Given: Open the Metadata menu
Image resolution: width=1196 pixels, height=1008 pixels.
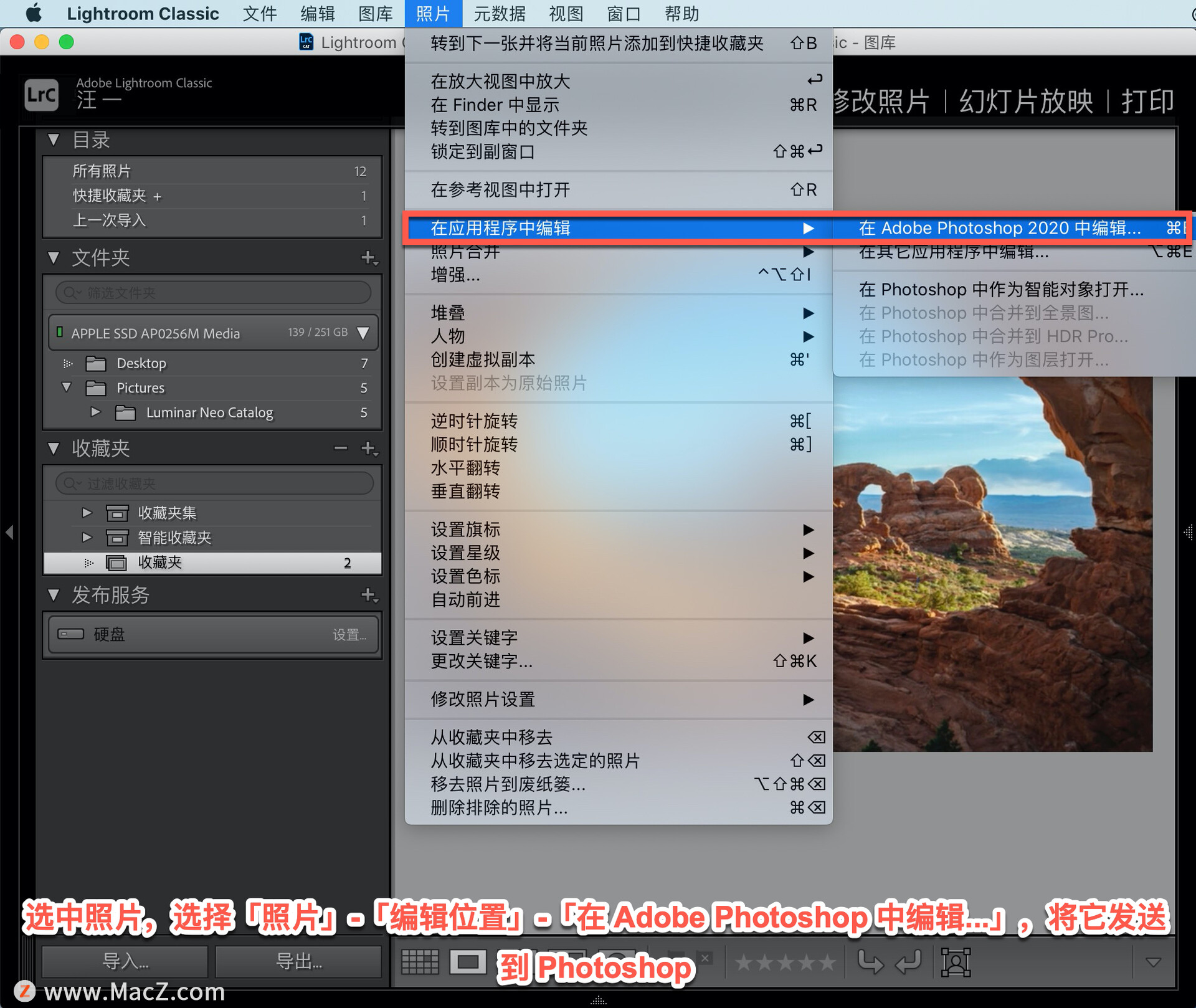Looking at the screenshot, I should (x=500, y=13).
